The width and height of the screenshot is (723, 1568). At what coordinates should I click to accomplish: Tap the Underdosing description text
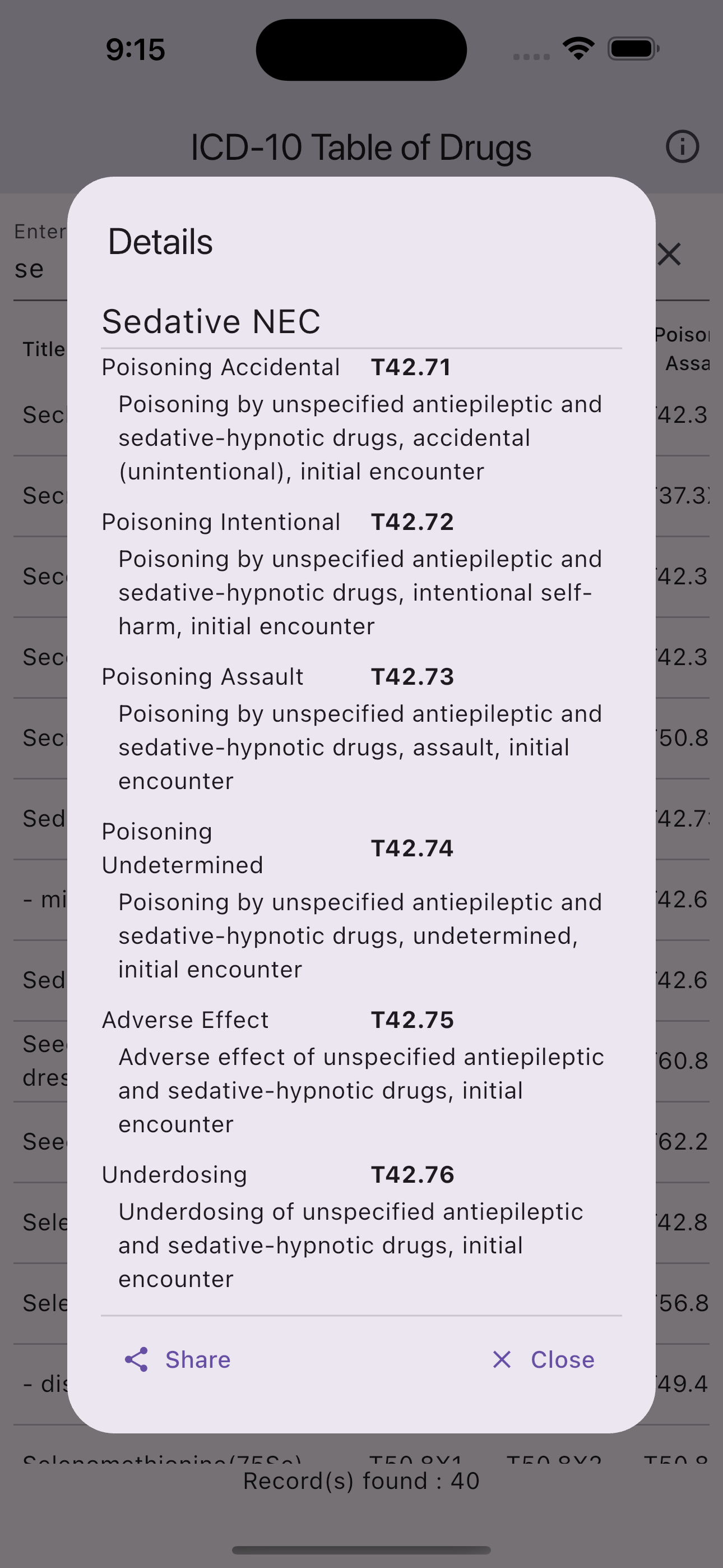[350, 1245]
